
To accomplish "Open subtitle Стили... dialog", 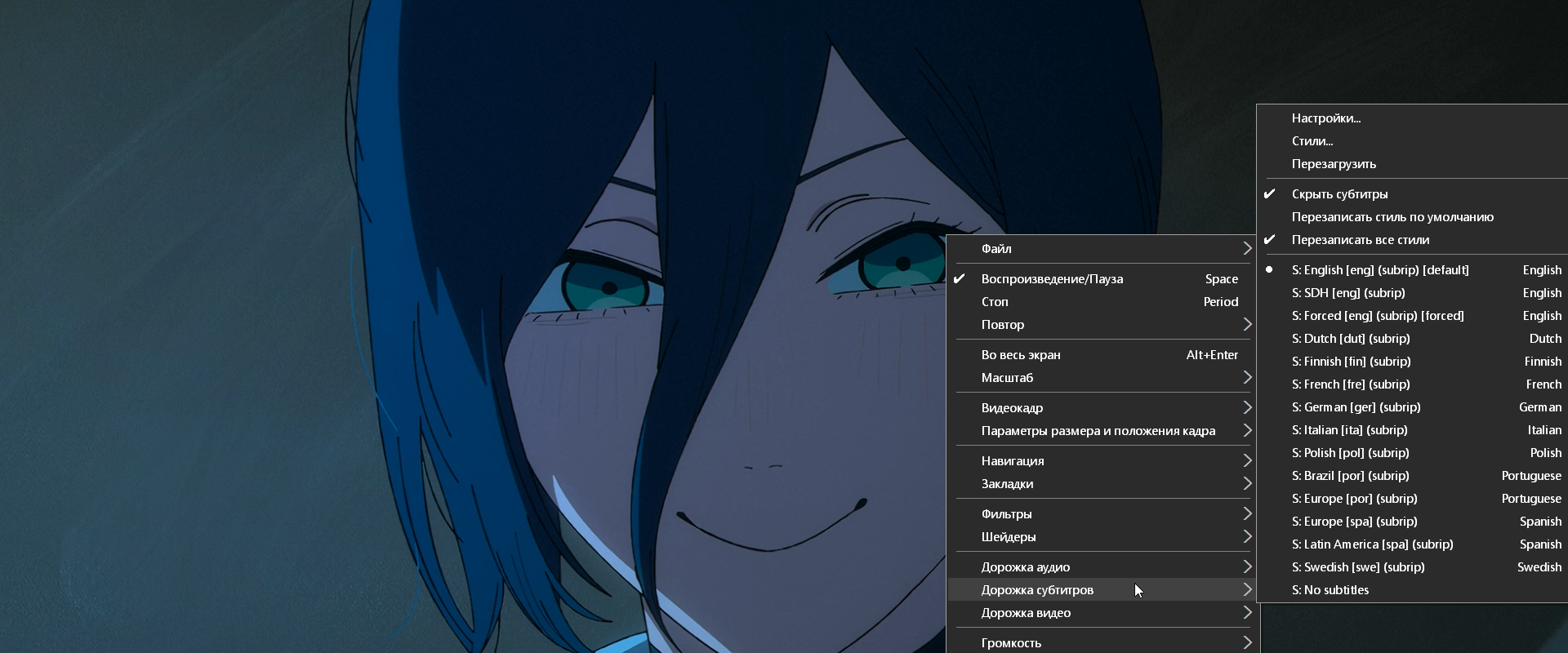I will coord(1413,141).
